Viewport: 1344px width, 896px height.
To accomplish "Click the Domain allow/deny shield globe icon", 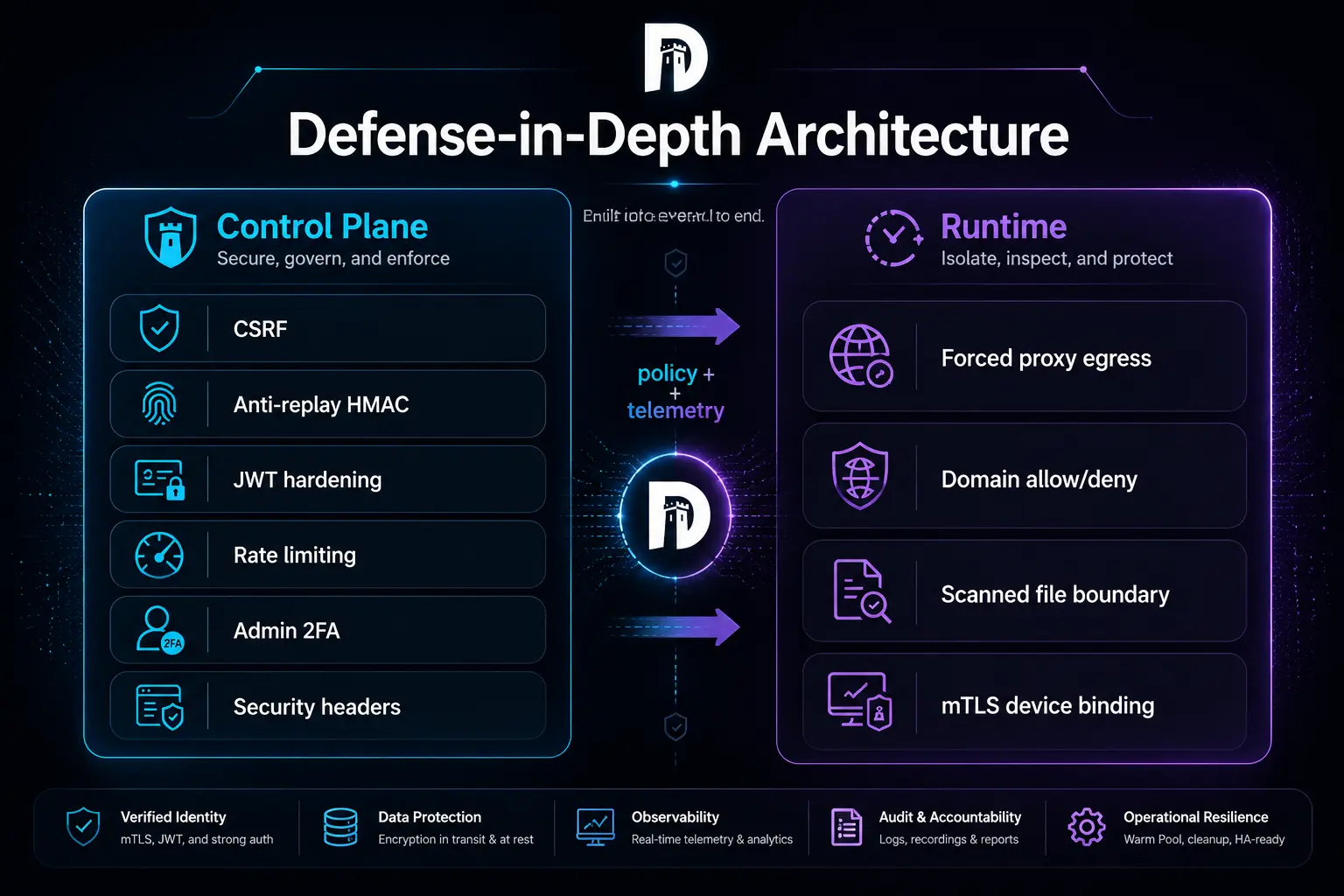I will click(860, 476).
